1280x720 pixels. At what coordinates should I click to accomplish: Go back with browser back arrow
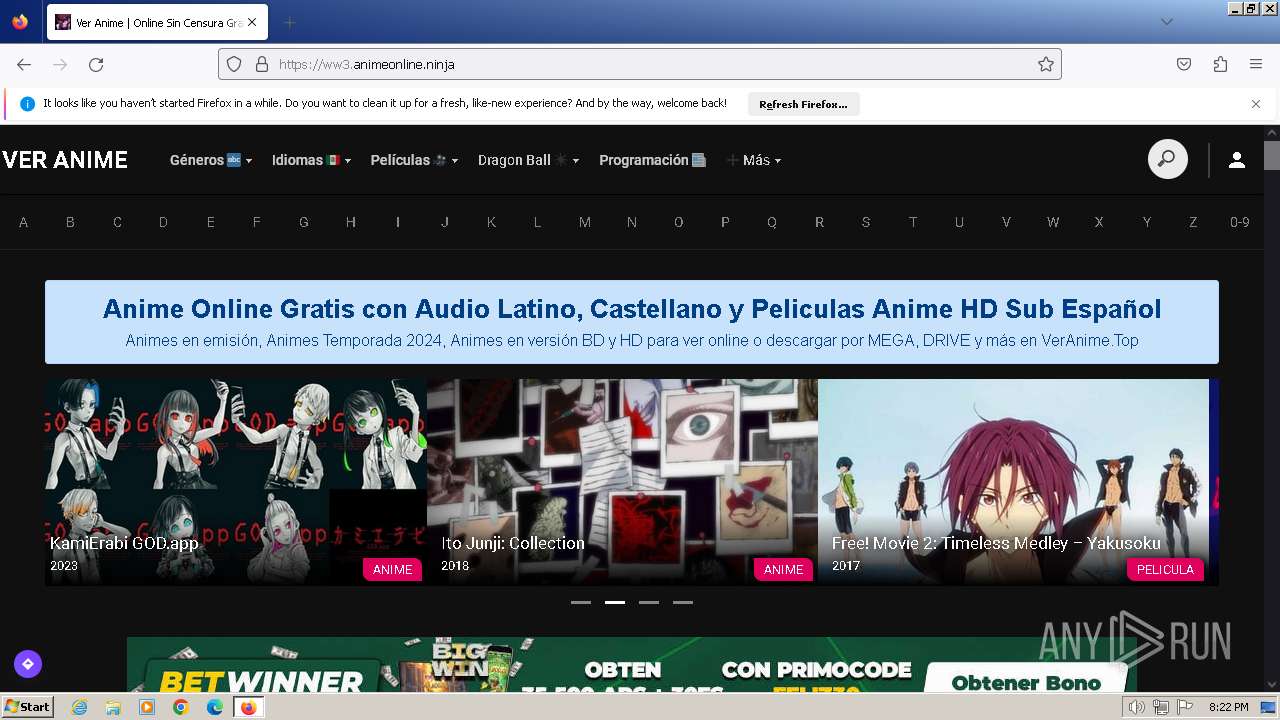pos(24,64)
